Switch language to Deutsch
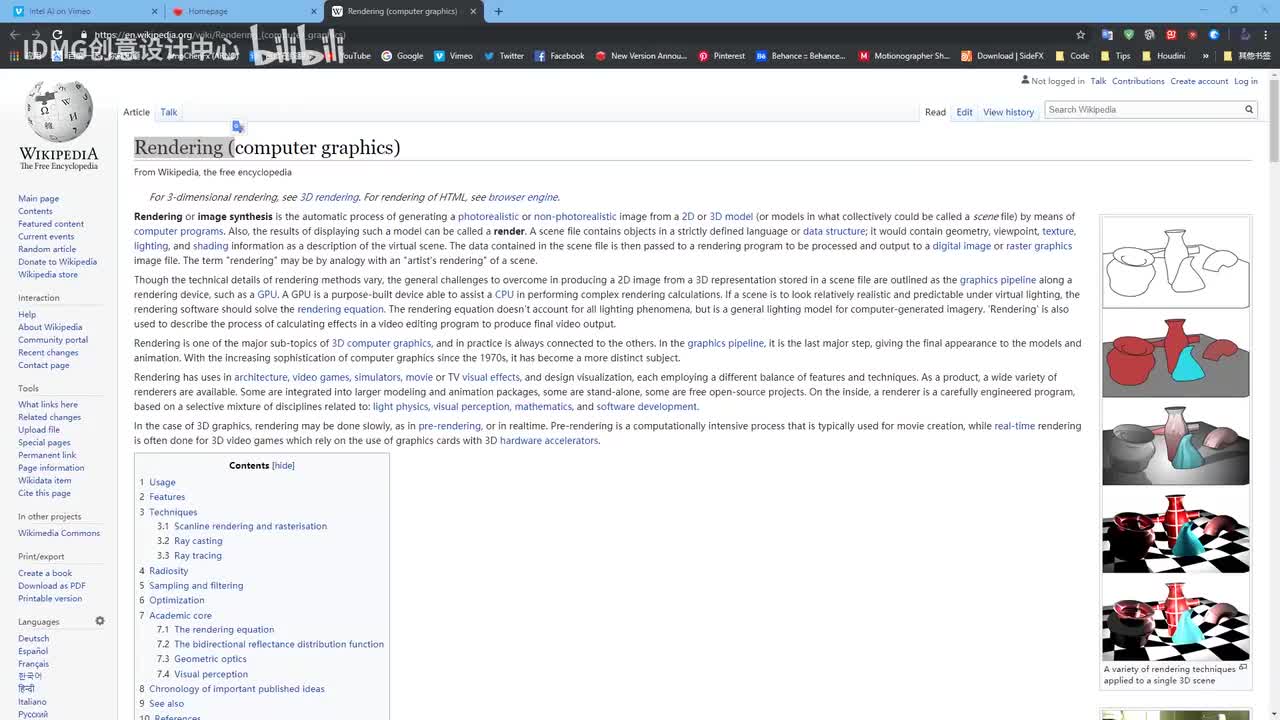 tap(33, 639)
